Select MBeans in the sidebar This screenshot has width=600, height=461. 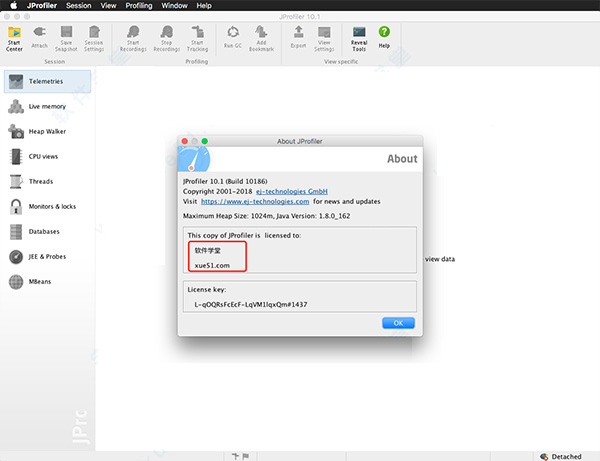[x=47, y=282]
